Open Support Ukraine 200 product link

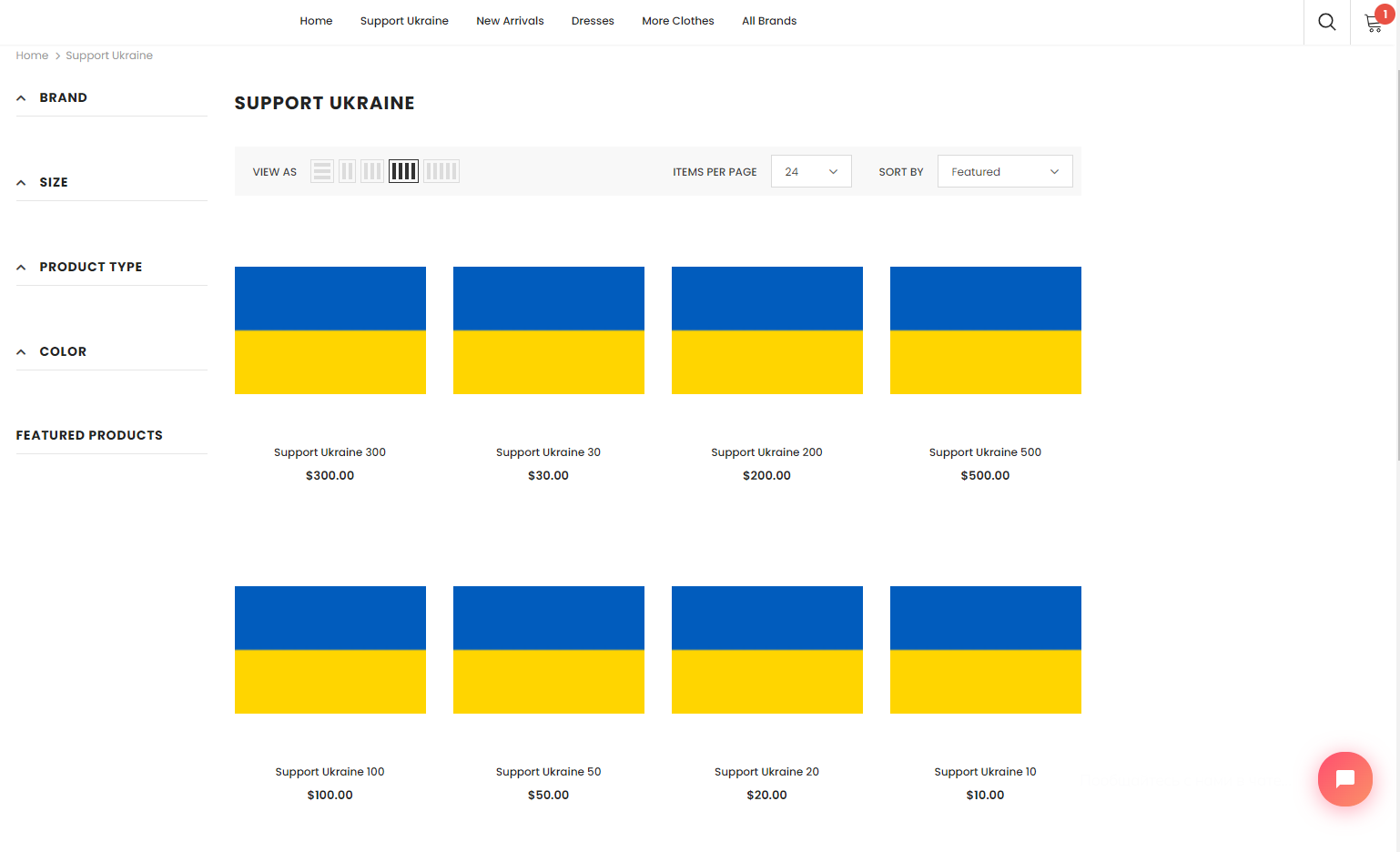click(x=766, y=452)
